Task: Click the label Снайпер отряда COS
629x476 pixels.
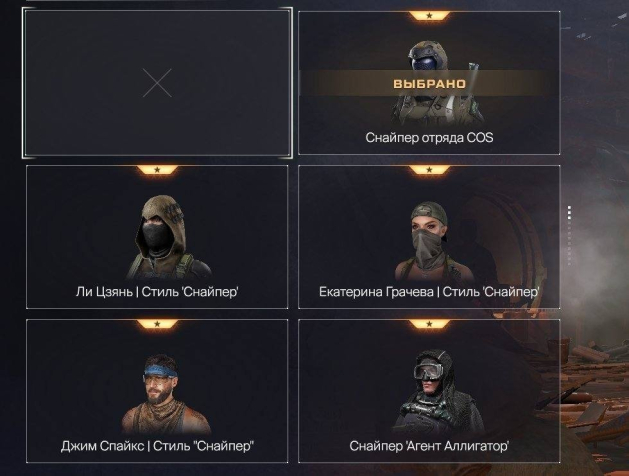Action: click(429, 138)
